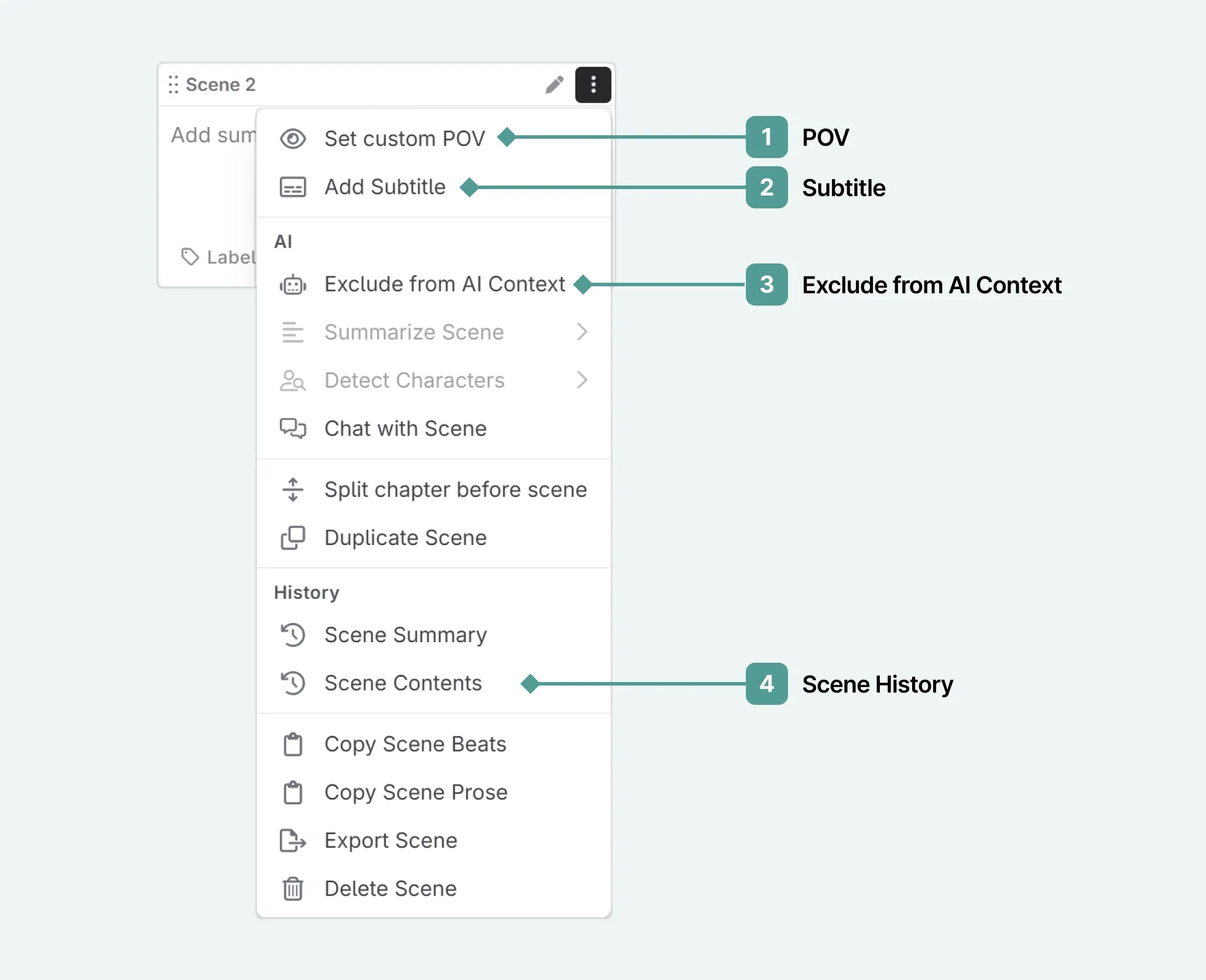Viewport: 1206px width, 980px height.
Task: Select Add Subtitle from the menu
Action: pyautogui.click(x=385, y=187)
